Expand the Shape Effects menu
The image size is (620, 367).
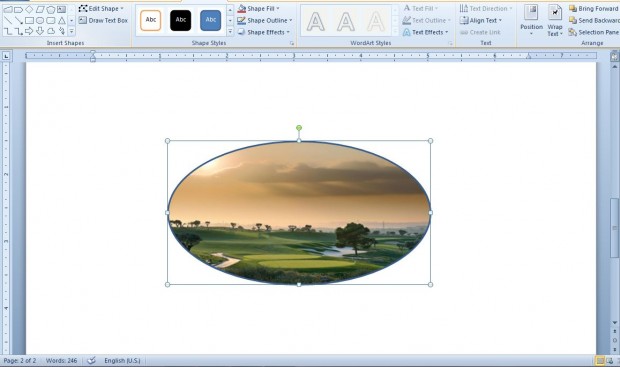tap(264, 32)
